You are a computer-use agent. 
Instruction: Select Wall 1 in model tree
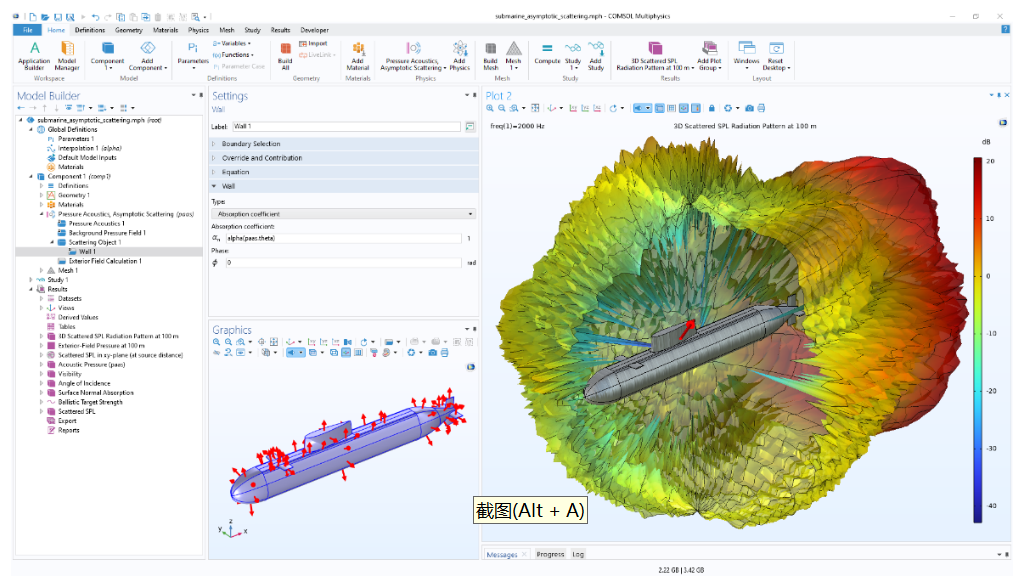point(87,252)
